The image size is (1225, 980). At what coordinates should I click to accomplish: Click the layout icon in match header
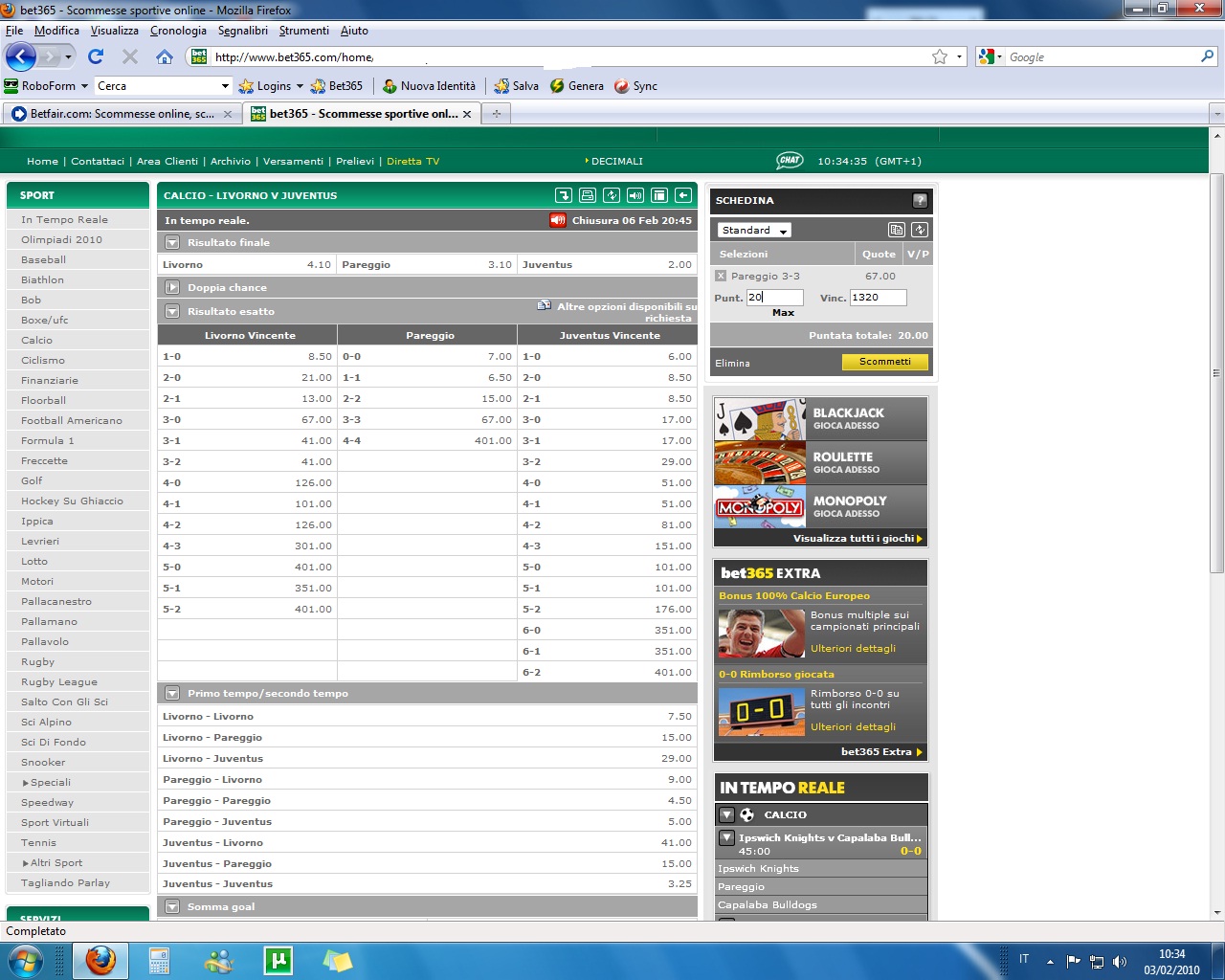coord(659,195)
